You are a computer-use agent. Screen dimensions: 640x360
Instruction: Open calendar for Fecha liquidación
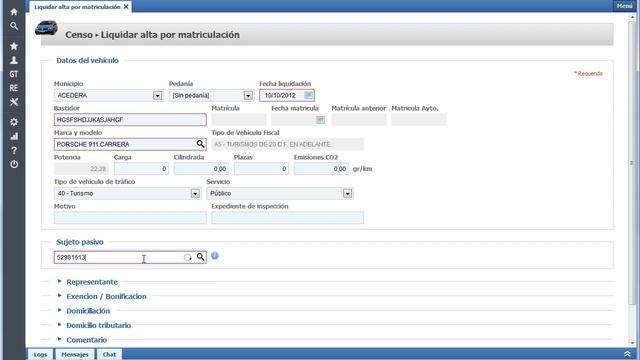(x=309, y=95)
